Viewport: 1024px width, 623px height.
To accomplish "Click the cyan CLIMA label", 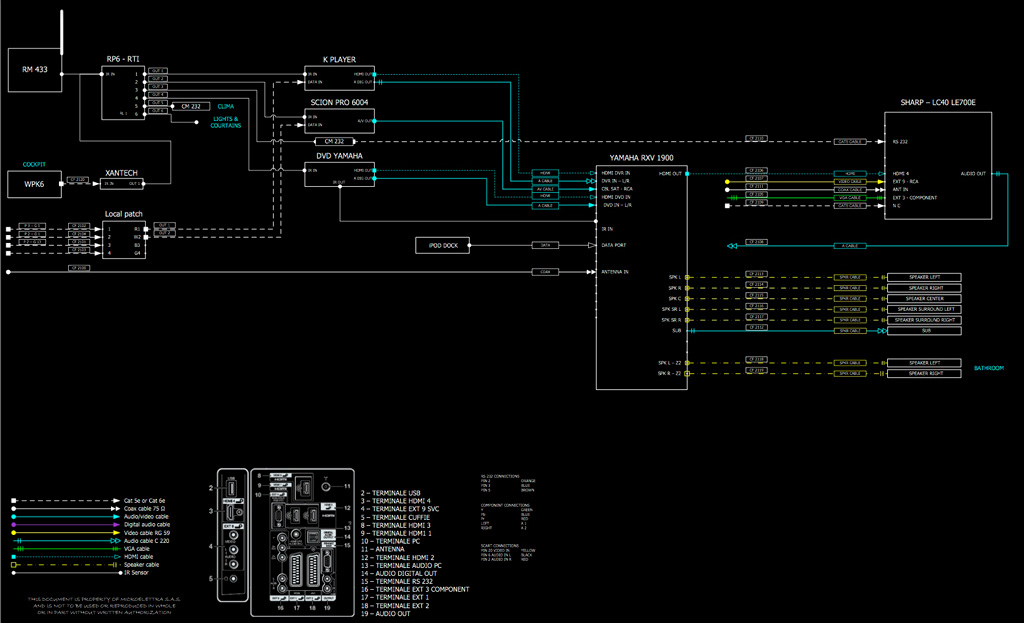I will coord(226,106).
